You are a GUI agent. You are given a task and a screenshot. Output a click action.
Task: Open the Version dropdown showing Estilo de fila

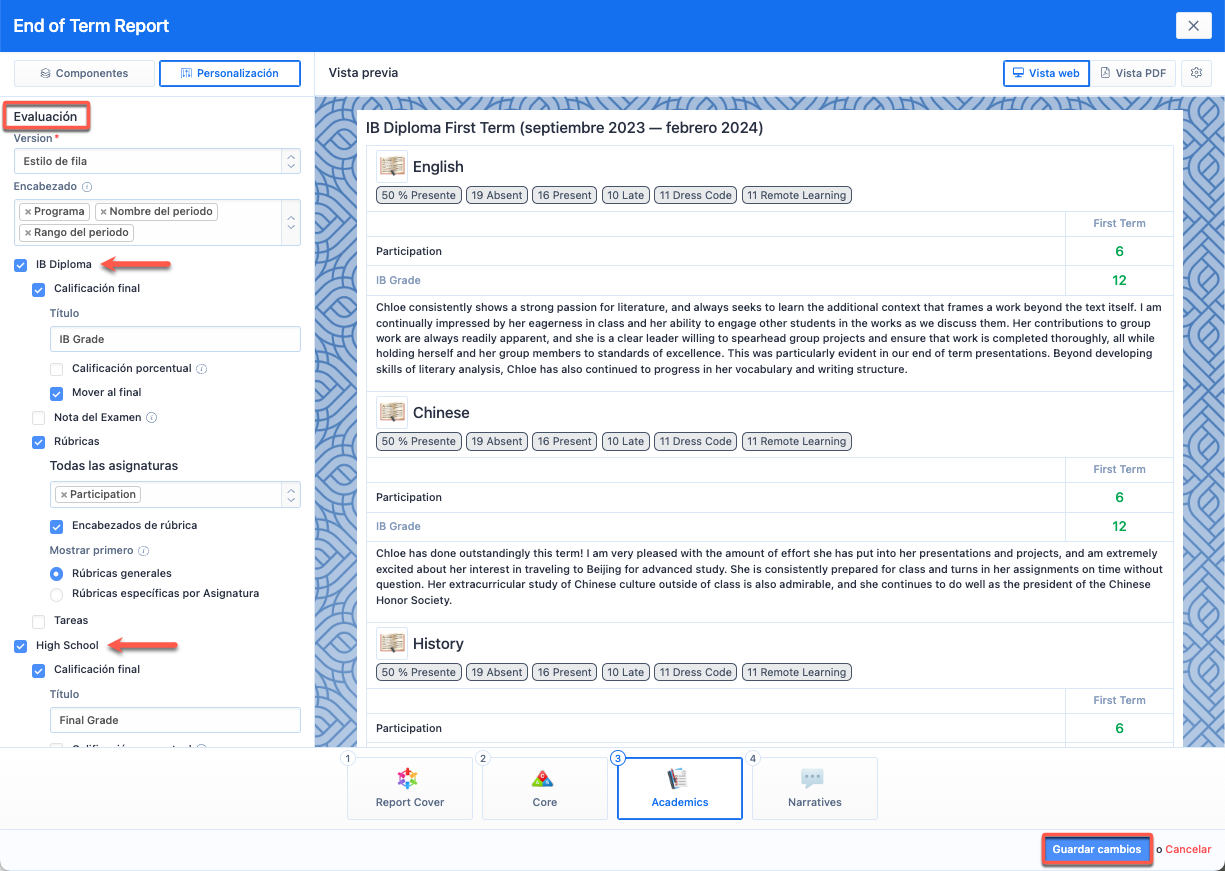(x=157, y=161)
